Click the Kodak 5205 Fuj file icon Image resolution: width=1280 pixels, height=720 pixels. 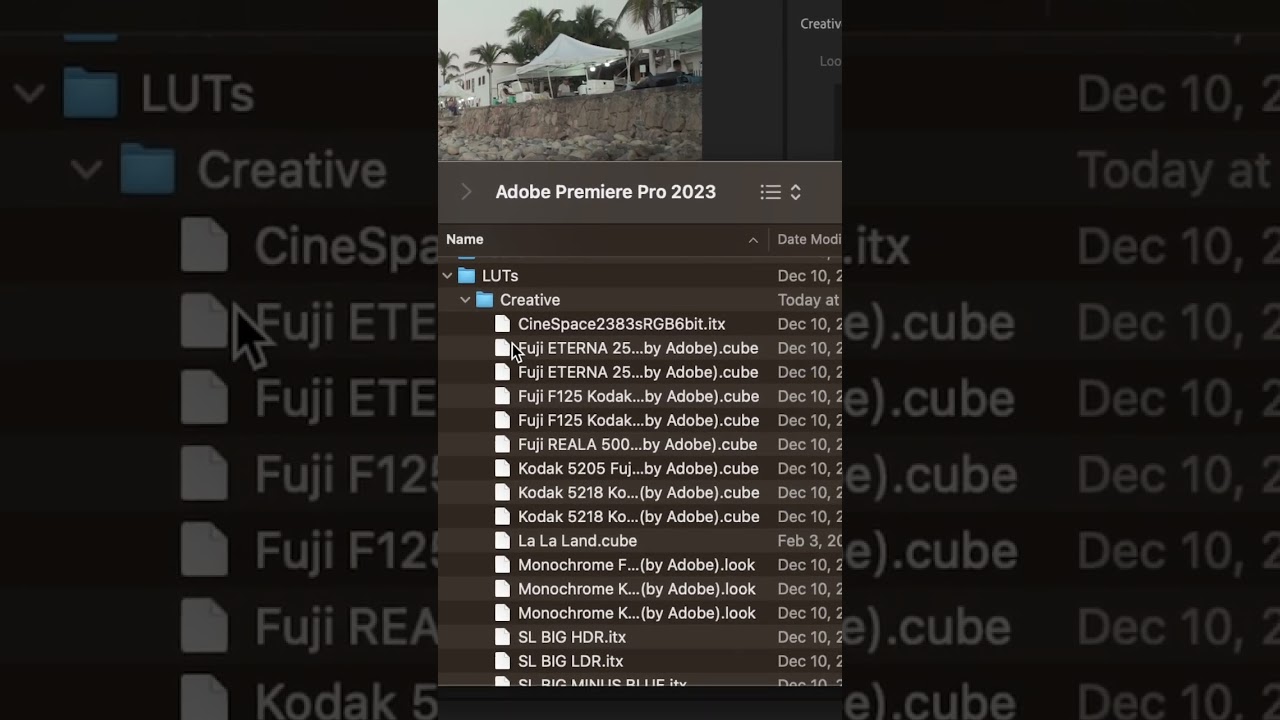point(502,468)
